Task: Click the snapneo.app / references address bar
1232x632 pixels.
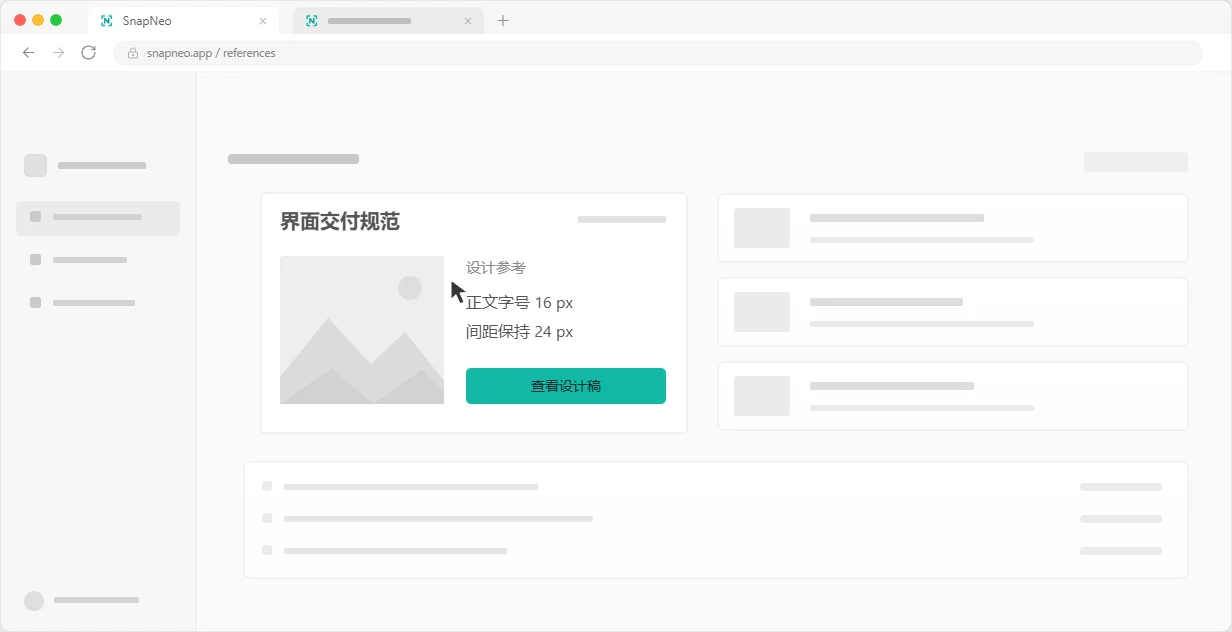Action: click(658, 53)
